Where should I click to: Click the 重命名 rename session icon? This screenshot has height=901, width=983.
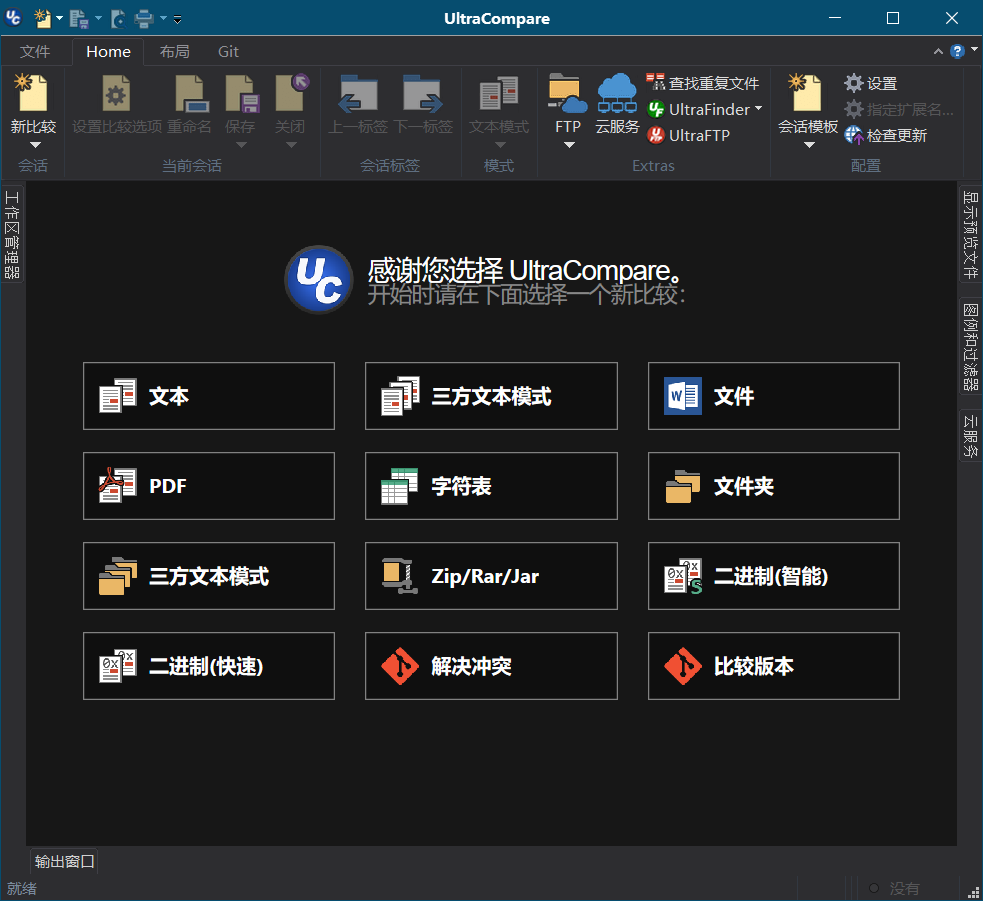pyautogui.click(x=190, y=93)
